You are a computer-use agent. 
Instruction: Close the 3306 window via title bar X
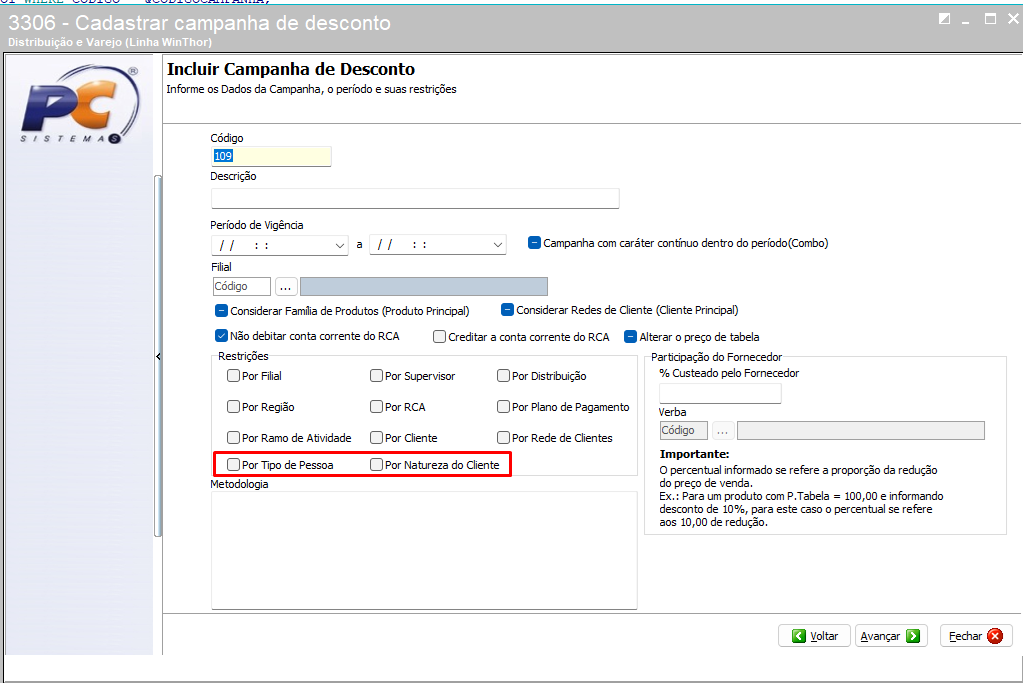click(1013, 19)
